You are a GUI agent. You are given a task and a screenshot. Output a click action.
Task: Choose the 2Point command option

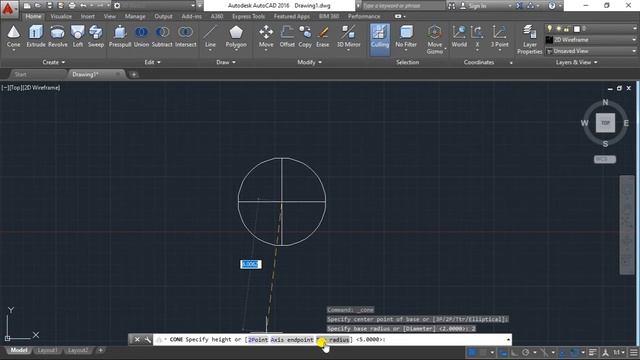coord(258,340)
